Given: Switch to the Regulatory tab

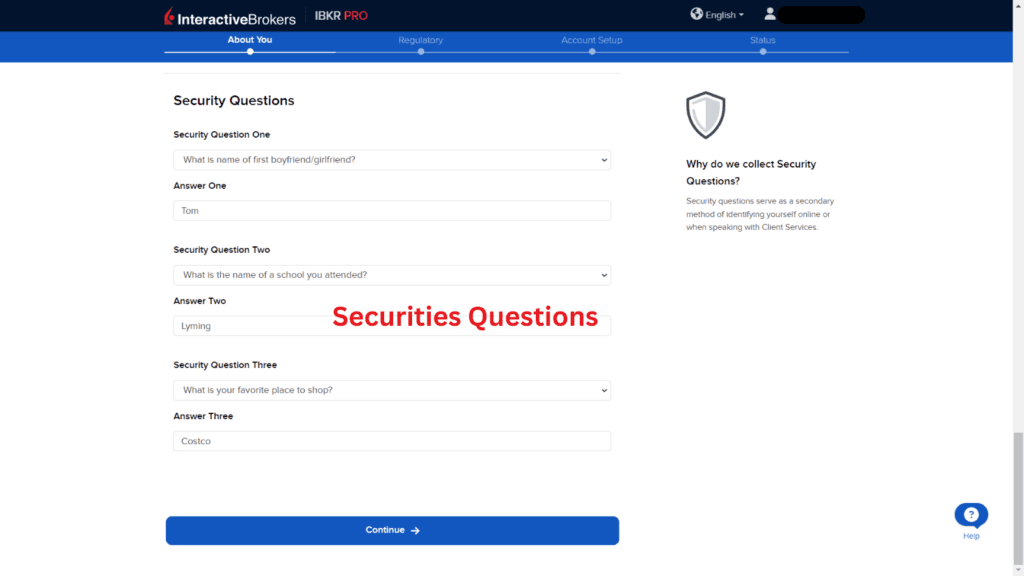Looking at the screenshot, I should [420, 40].
